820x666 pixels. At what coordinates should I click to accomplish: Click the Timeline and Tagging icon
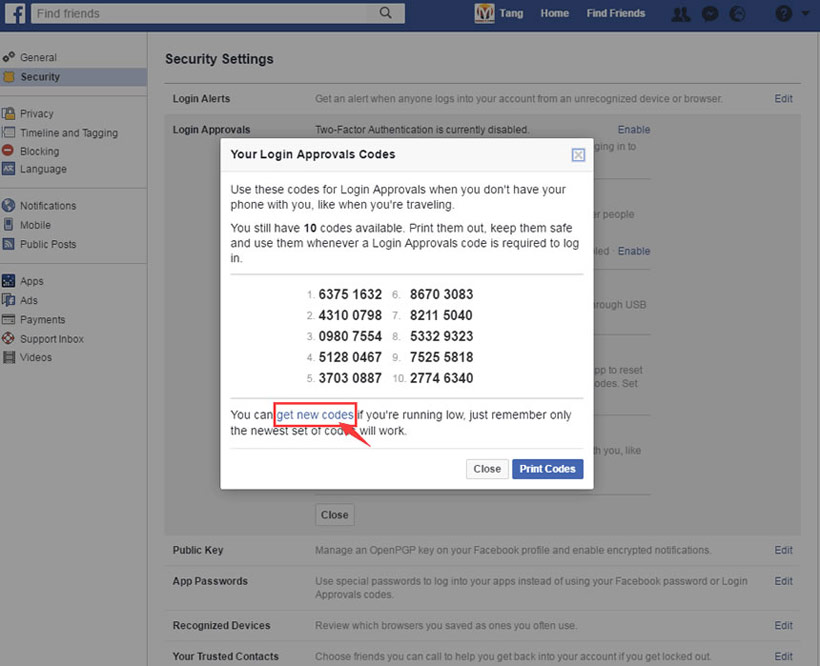pos(8,132)
